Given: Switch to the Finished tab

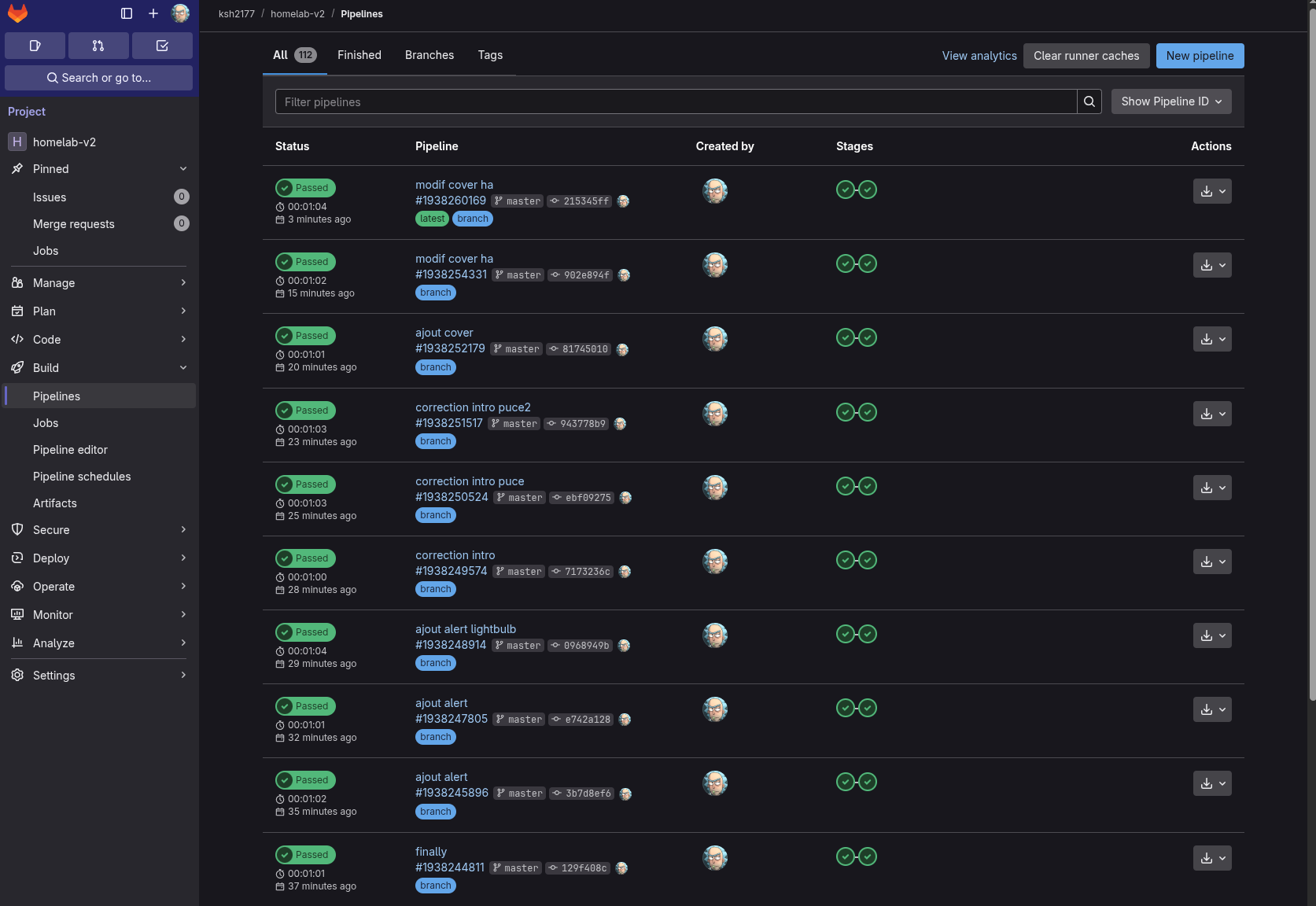Looking at the screenshot, I should click(x=359, y=55).
